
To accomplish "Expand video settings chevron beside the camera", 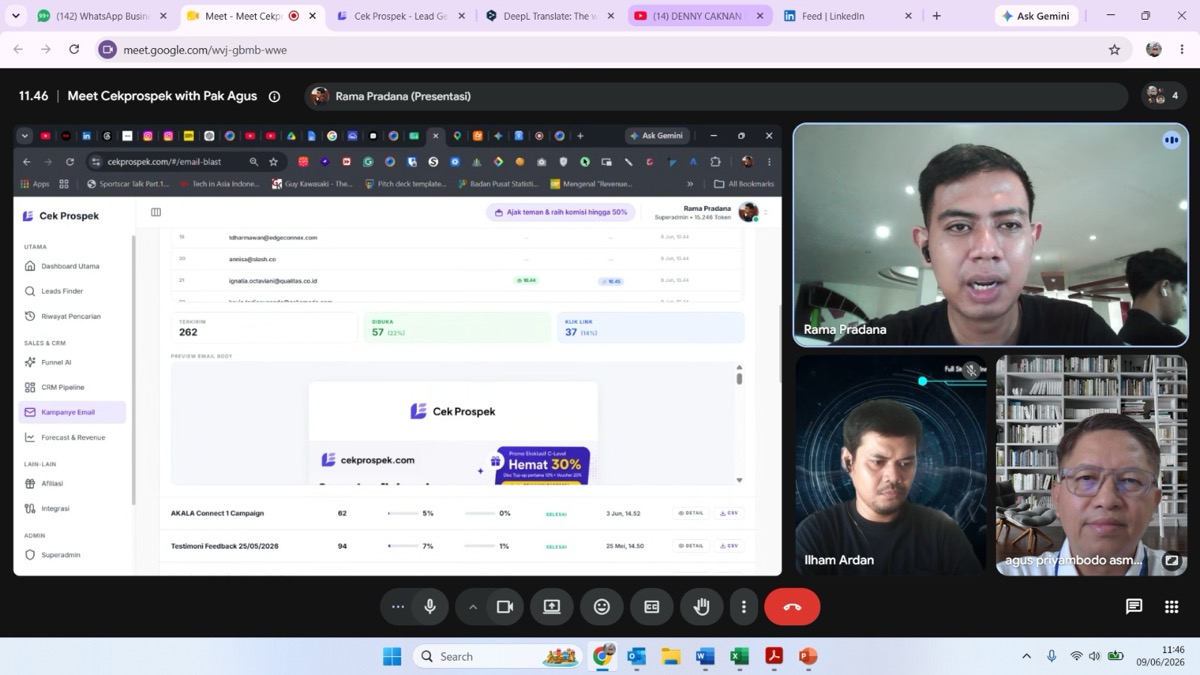I will (x=473, y=607).
